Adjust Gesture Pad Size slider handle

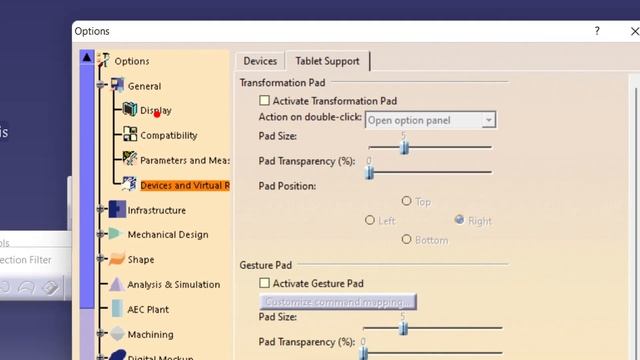click(x=403, y=328)
